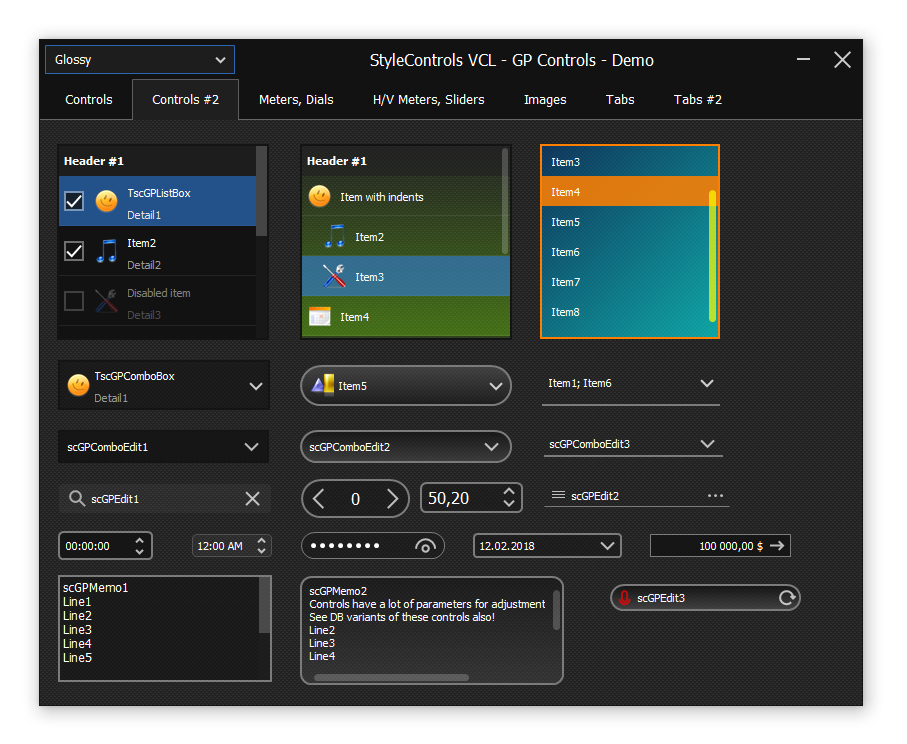Image resolution: width=907 pixels, height=744 pixels.
Task: Click the Disabled item checkbox
Action: [x=74, y=301]
